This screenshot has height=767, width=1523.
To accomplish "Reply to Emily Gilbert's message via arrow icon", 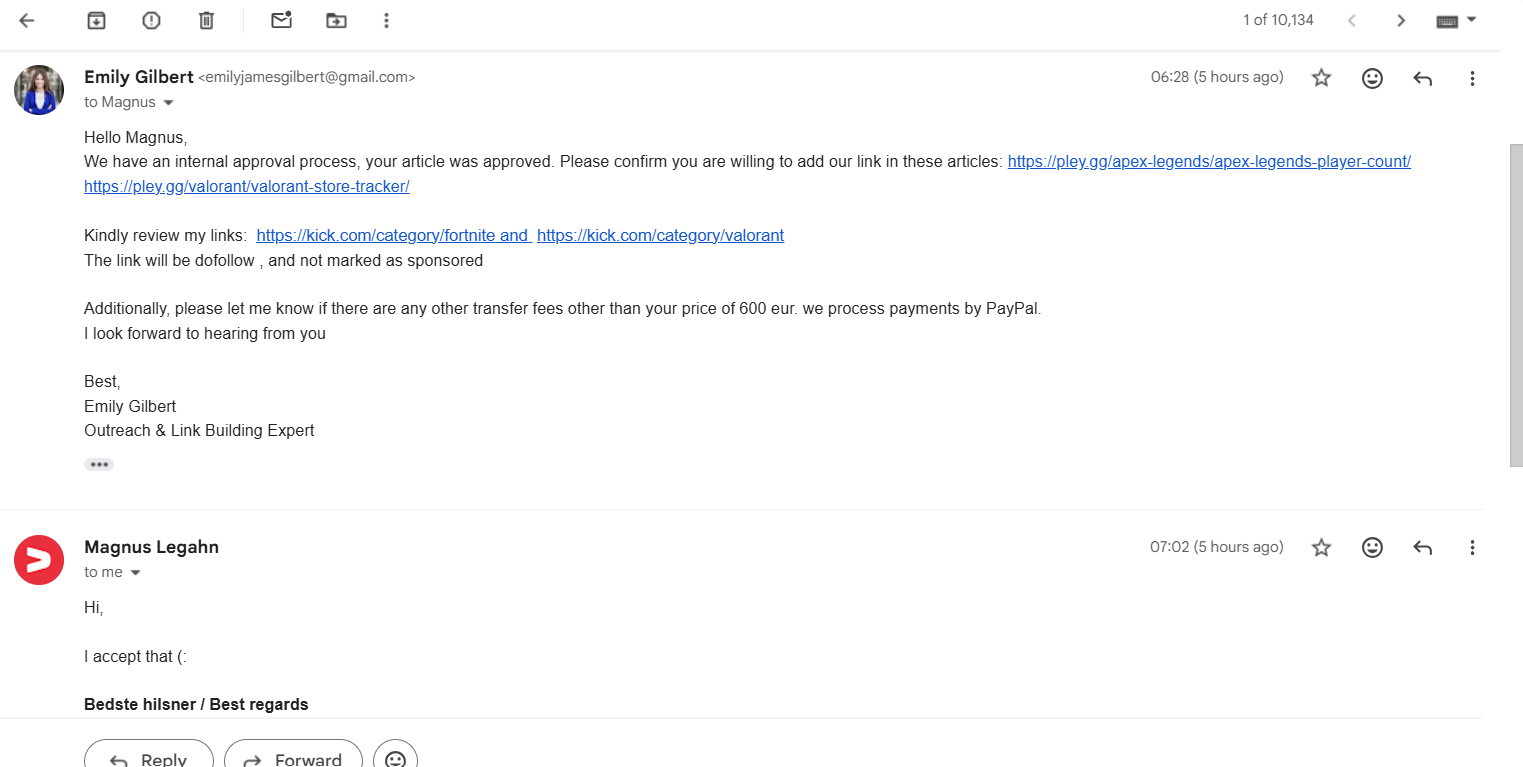I will tap(1423, 78).
